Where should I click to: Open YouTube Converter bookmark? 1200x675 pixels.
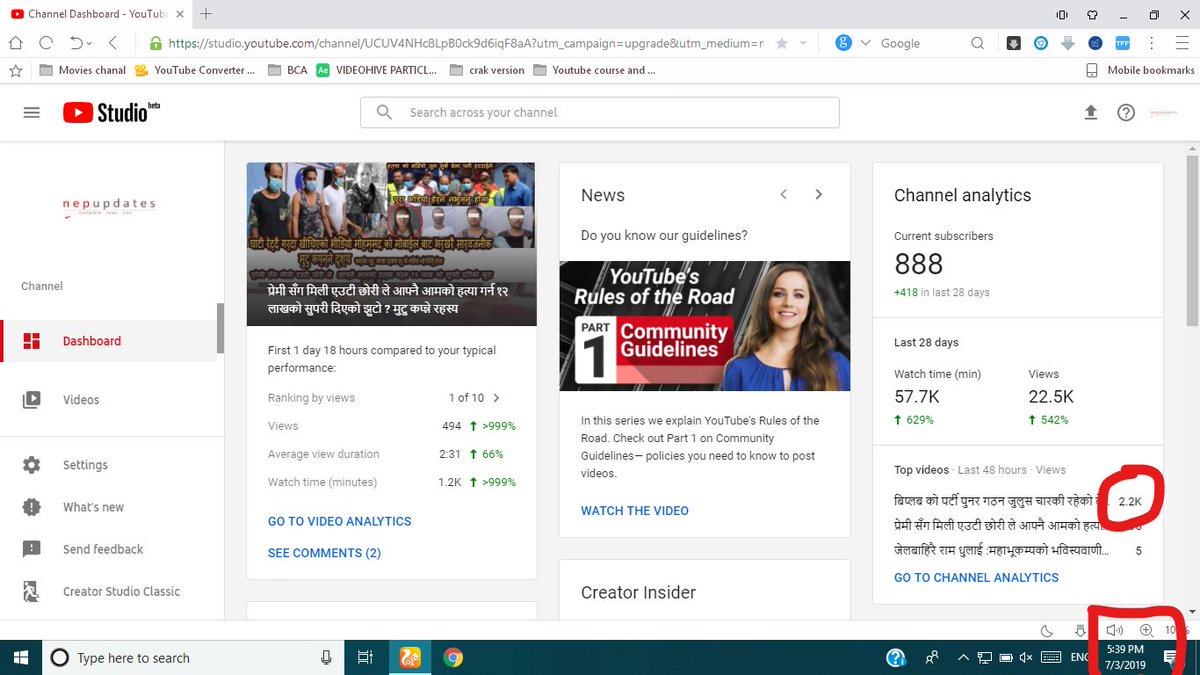194,70
